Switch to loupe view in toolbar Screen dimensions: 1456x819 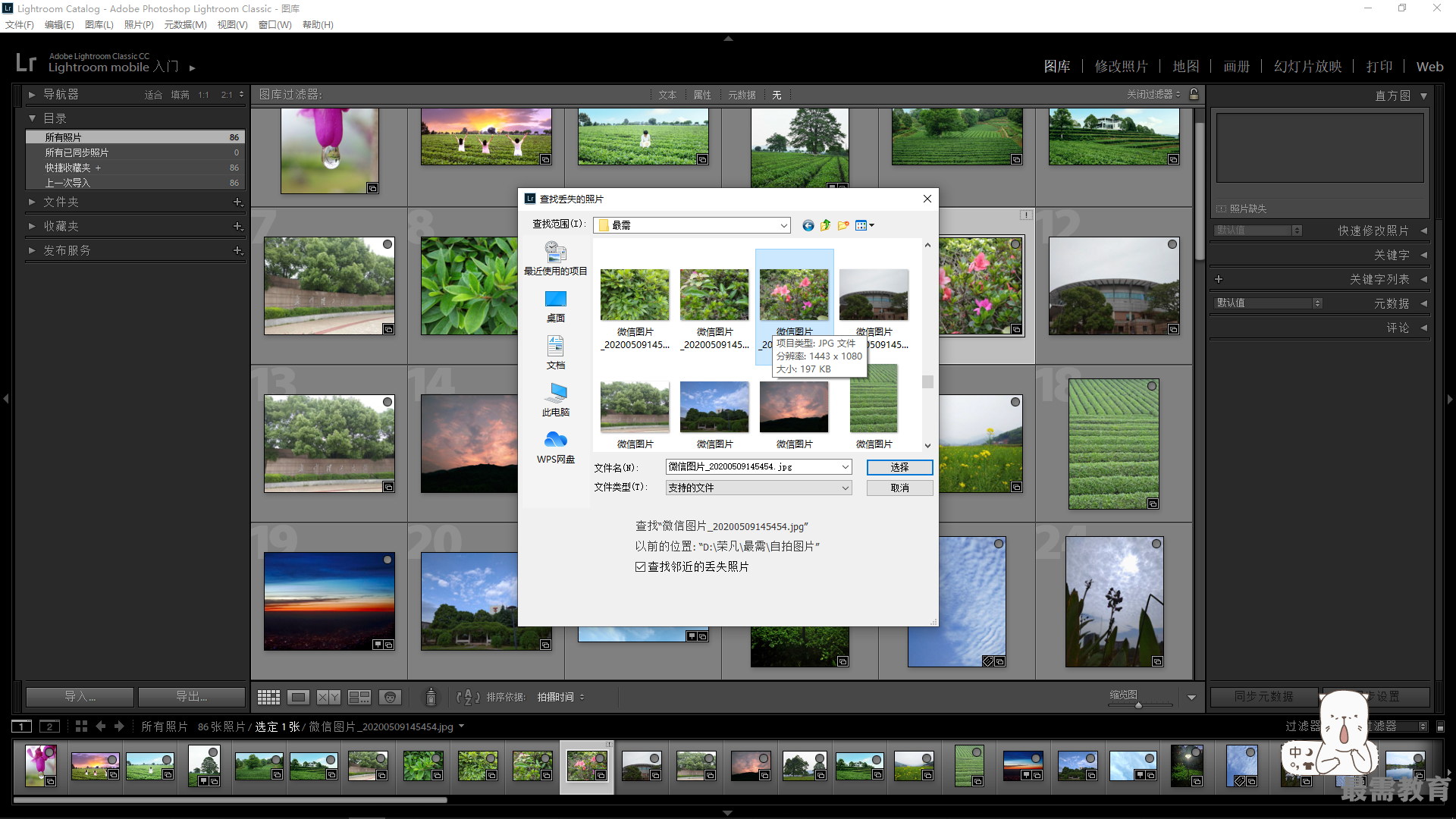click(299, 697)
